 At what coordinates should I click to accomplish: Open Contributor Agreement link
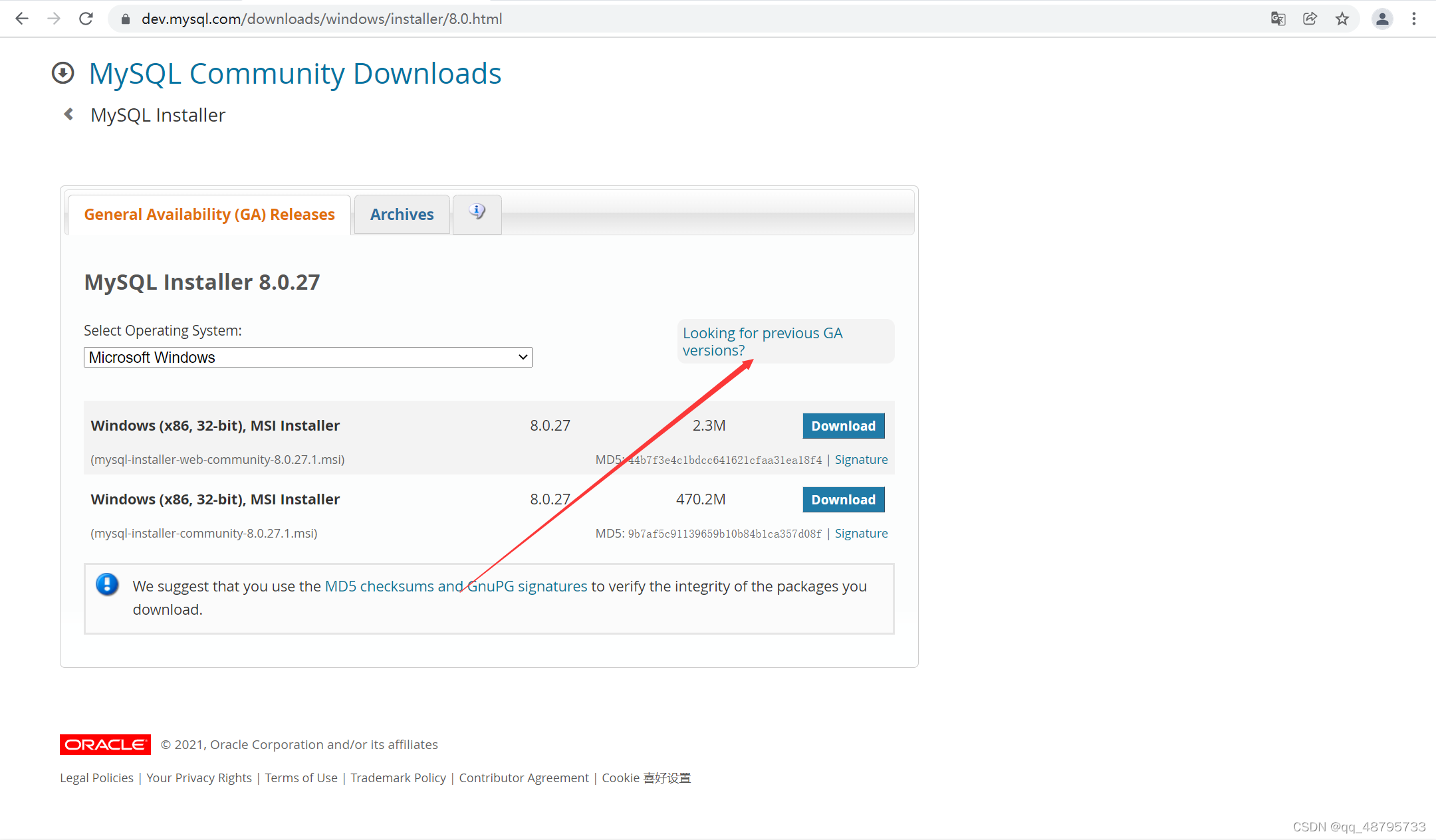(524, 778)
